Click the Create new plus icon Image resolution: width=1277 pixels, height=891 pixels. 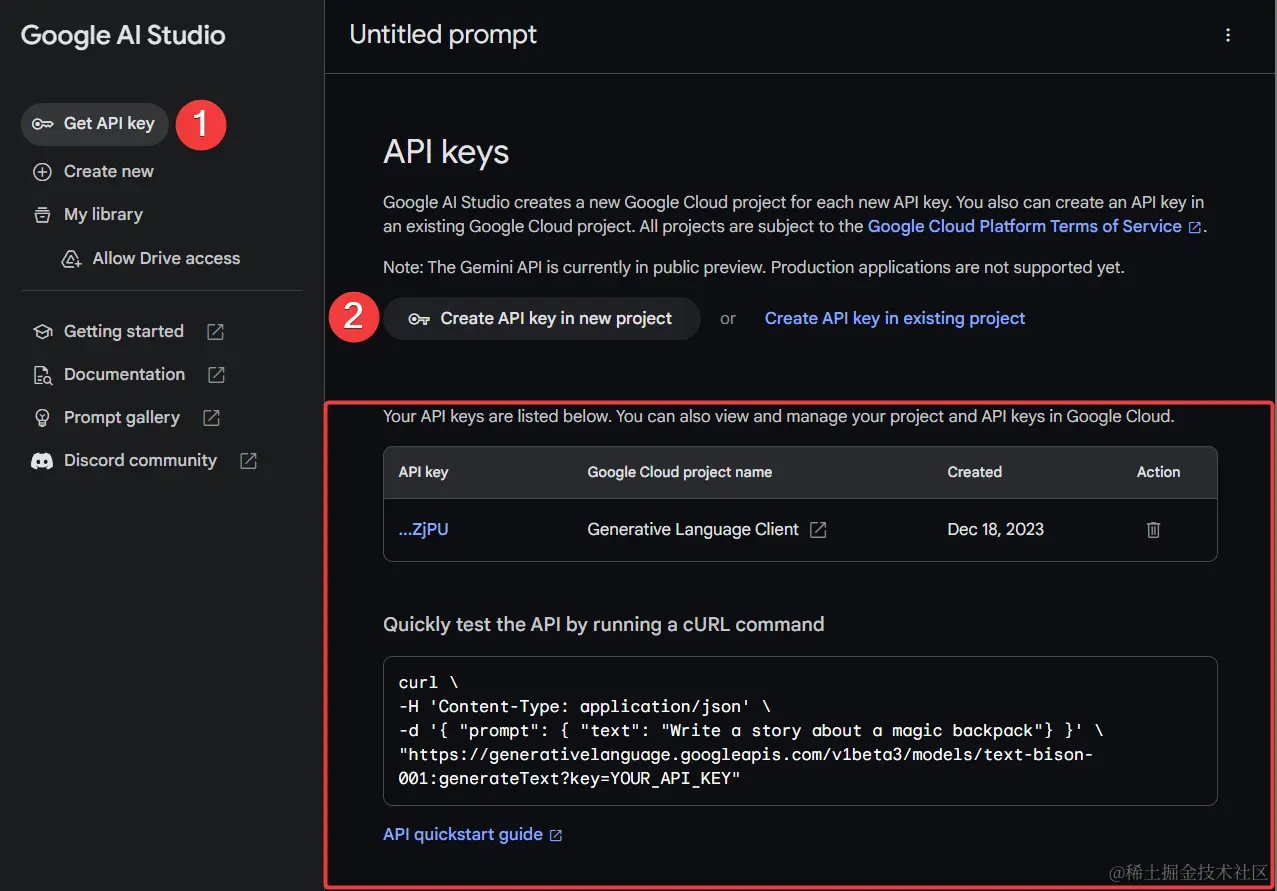click(x=42, y=171)
